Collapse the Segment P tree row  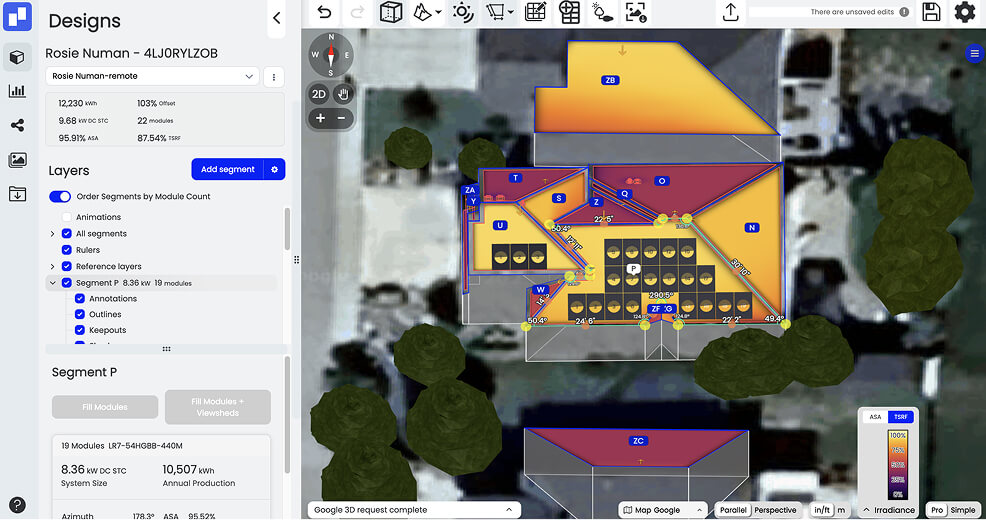click(x=53, y=283)
